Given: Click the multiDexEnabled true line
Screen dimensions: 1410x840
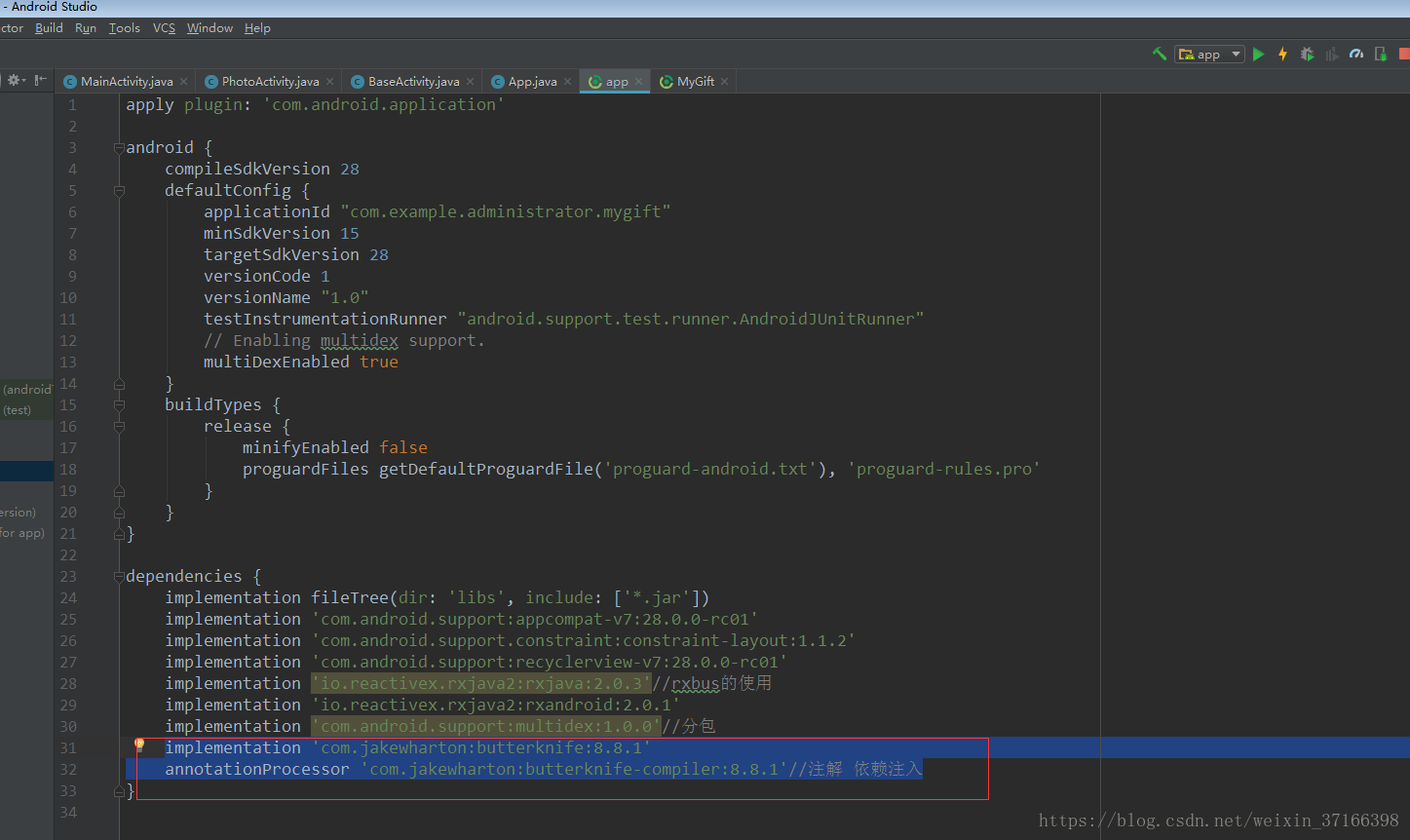Looking at the screenshot, I should 301,362.
